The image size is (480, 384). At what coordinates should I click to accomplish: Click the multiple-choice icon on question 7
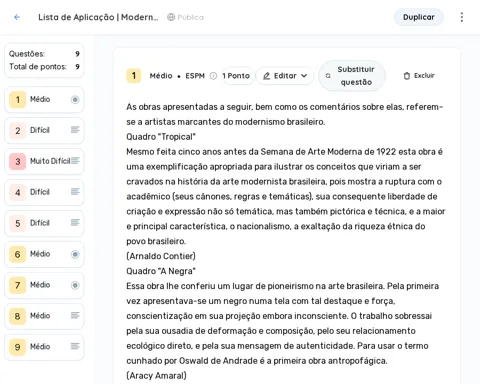(75, 285)
